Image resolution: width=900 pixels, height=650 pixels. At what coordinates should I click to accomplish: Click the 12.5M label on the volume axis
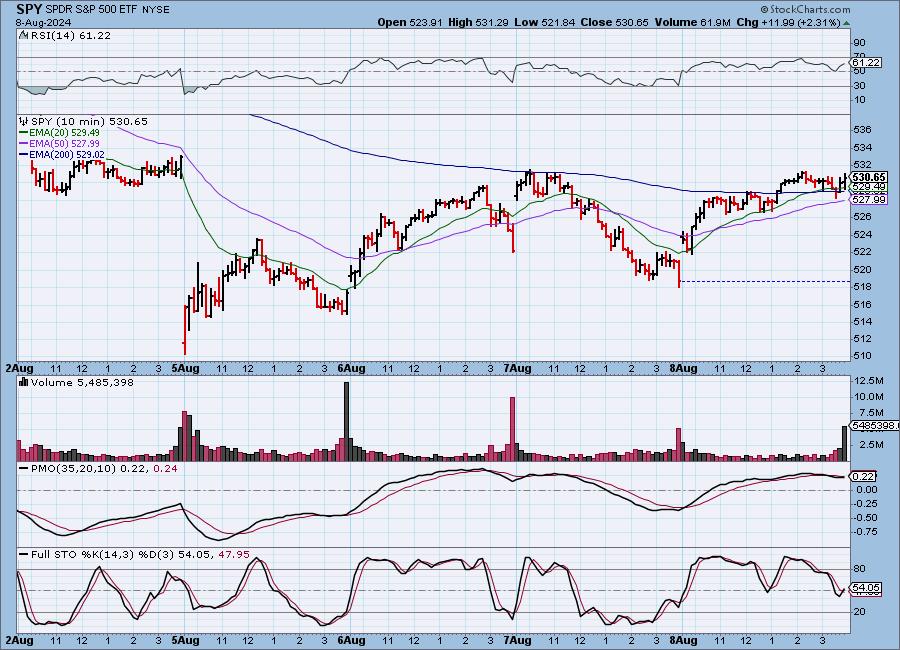pos(869,381)
